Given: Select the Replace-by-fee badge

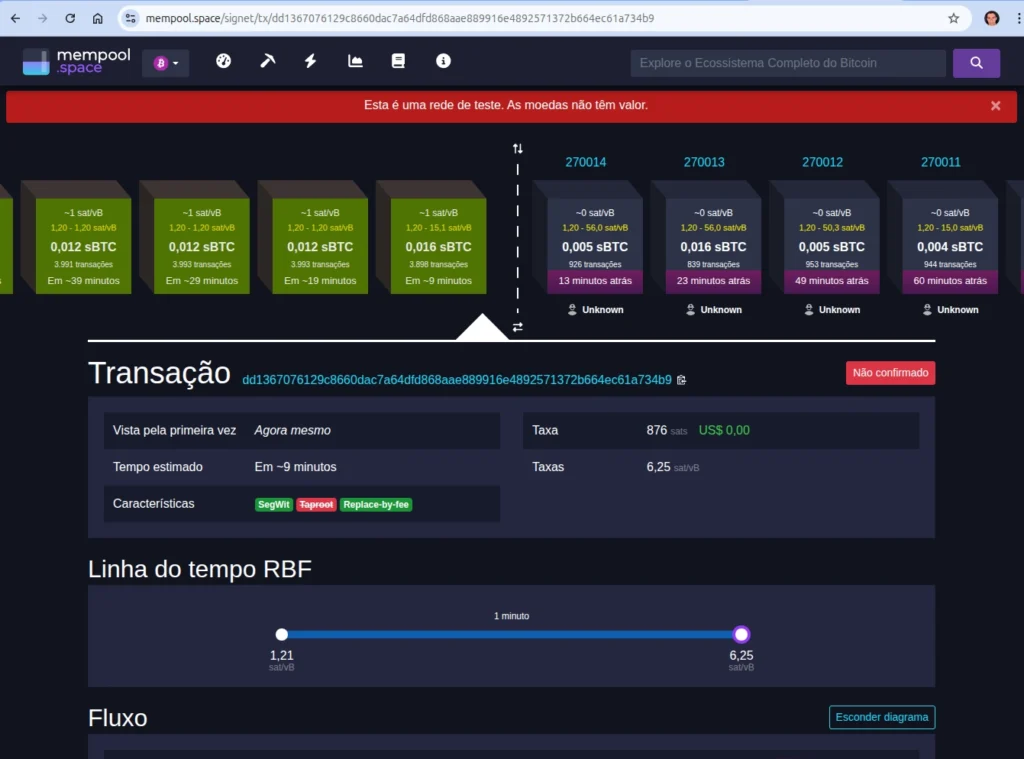Looking at the screenshot, I should tap(376, 504).
